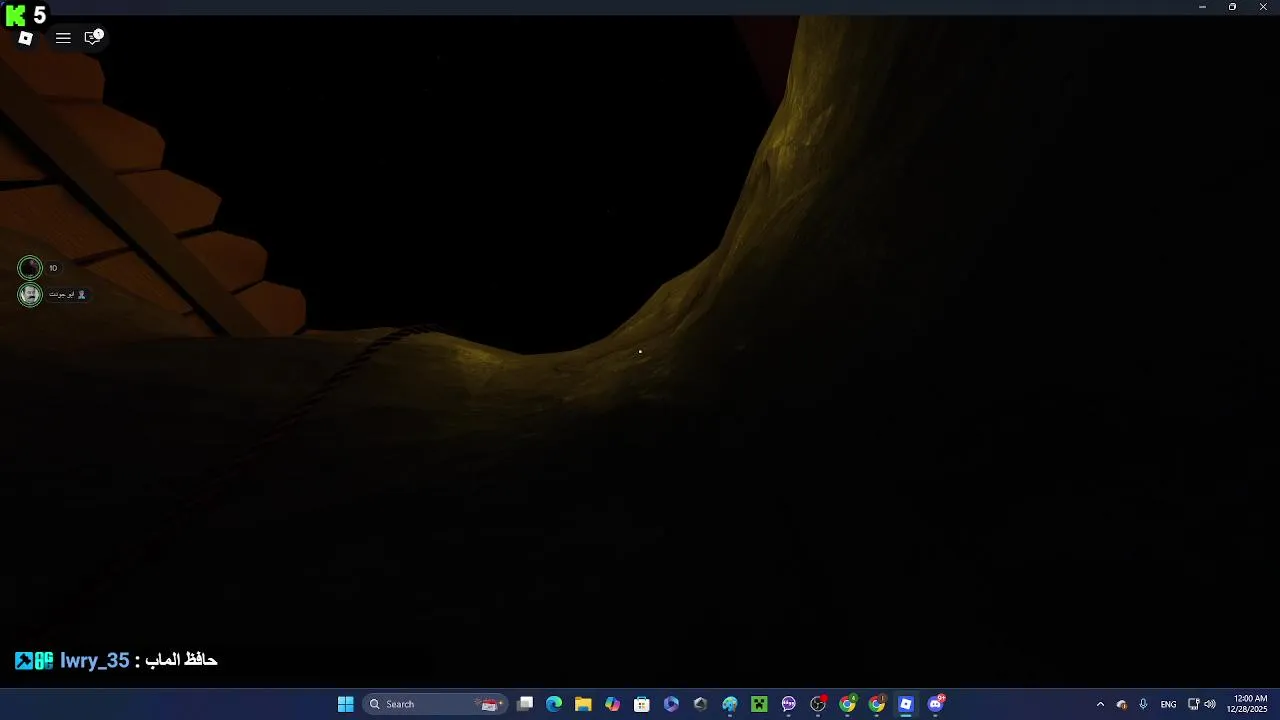Screen dimensions: 1280x720
Task: Open the purple chat app taskbar icon
Action: (788, 704)
